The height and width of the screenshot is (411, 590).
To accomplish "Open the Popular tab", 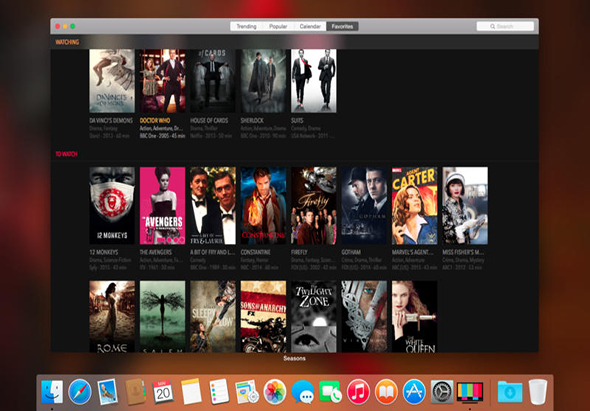I will pos(278,26).
